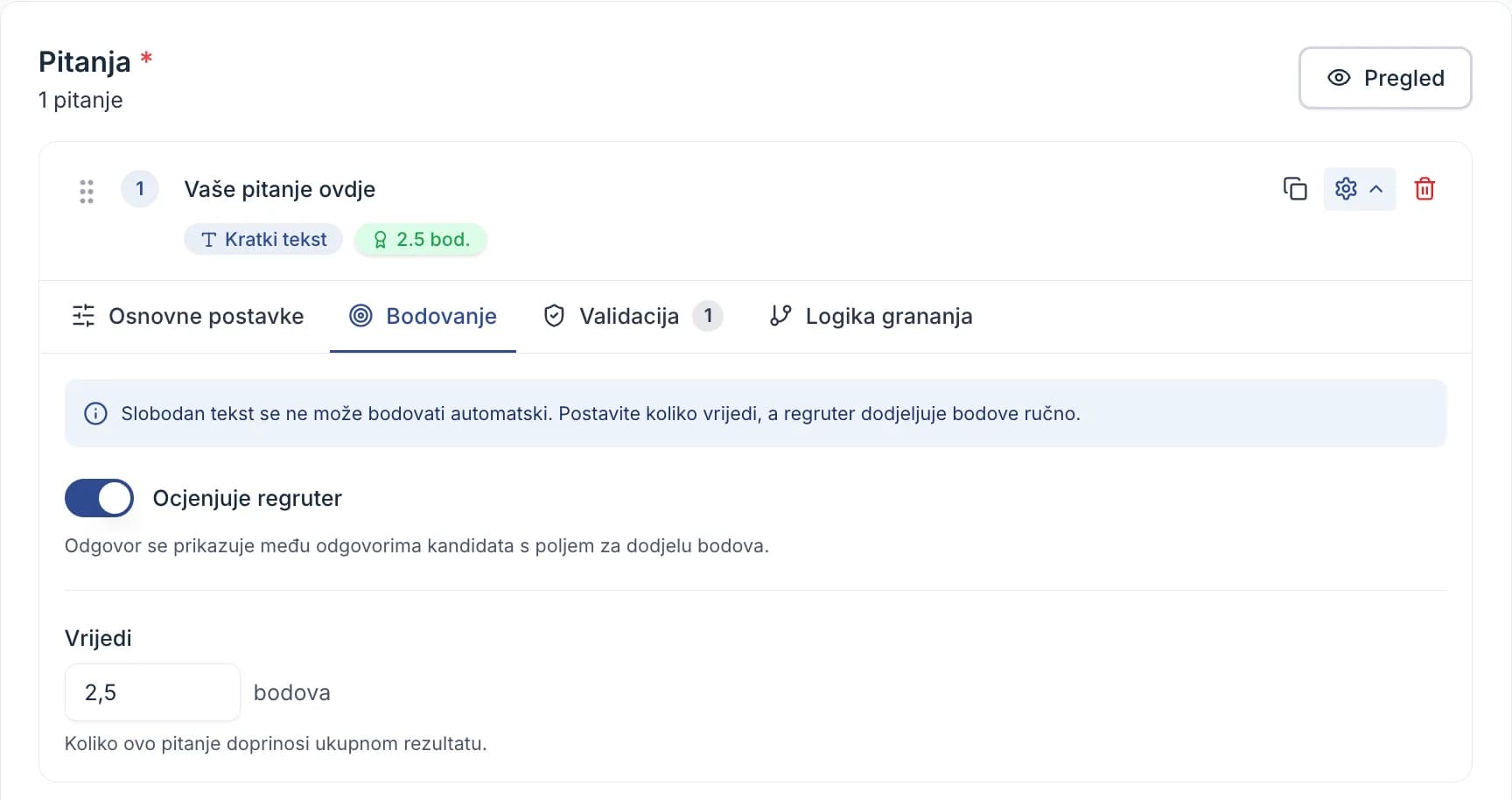Click the 'Odgovor se prikazuje među odgovorima' description
This screenshot has width=1512, height=800.
(x=416, y=545)
